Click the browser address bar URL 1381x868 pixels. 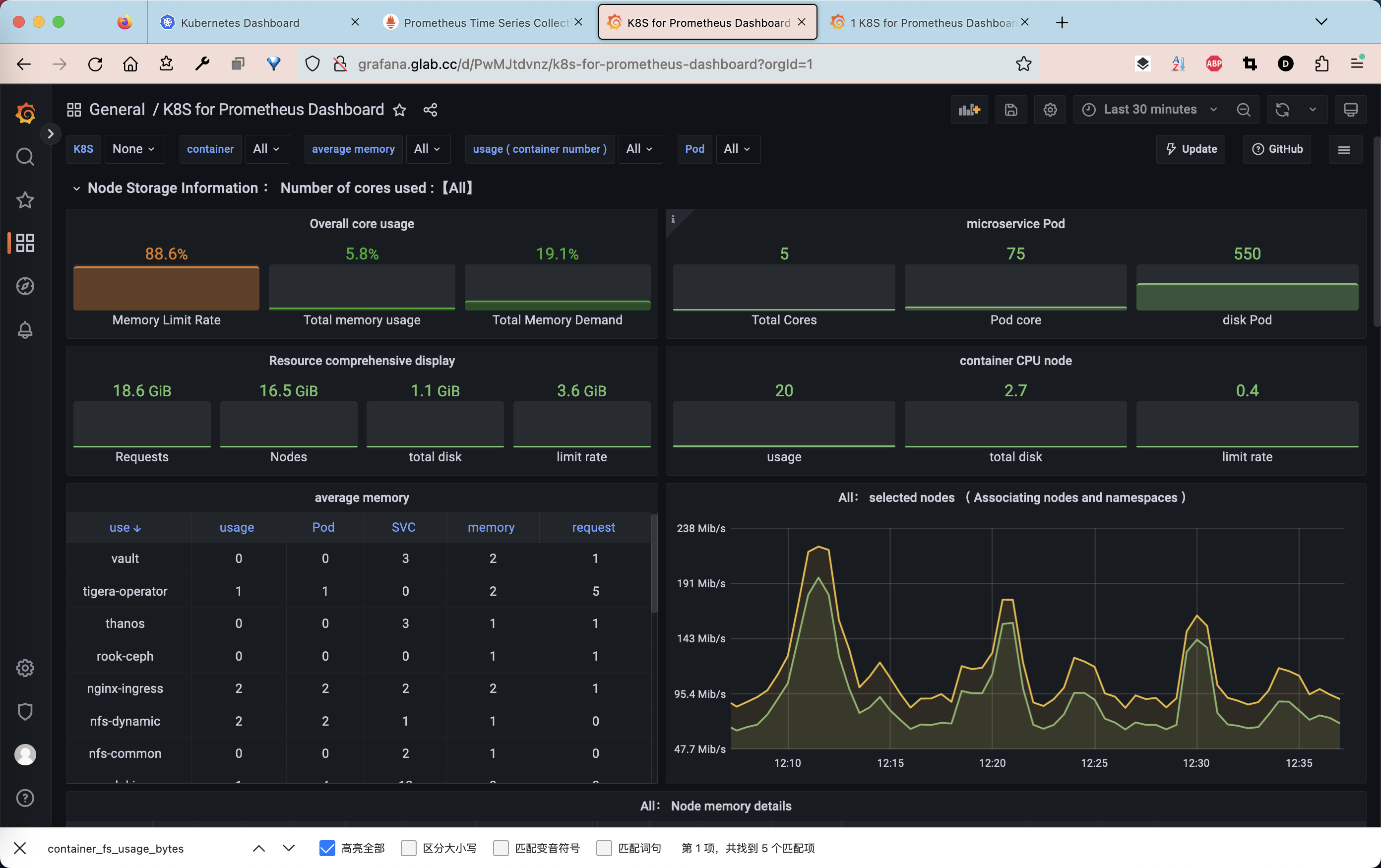(585, 63)
